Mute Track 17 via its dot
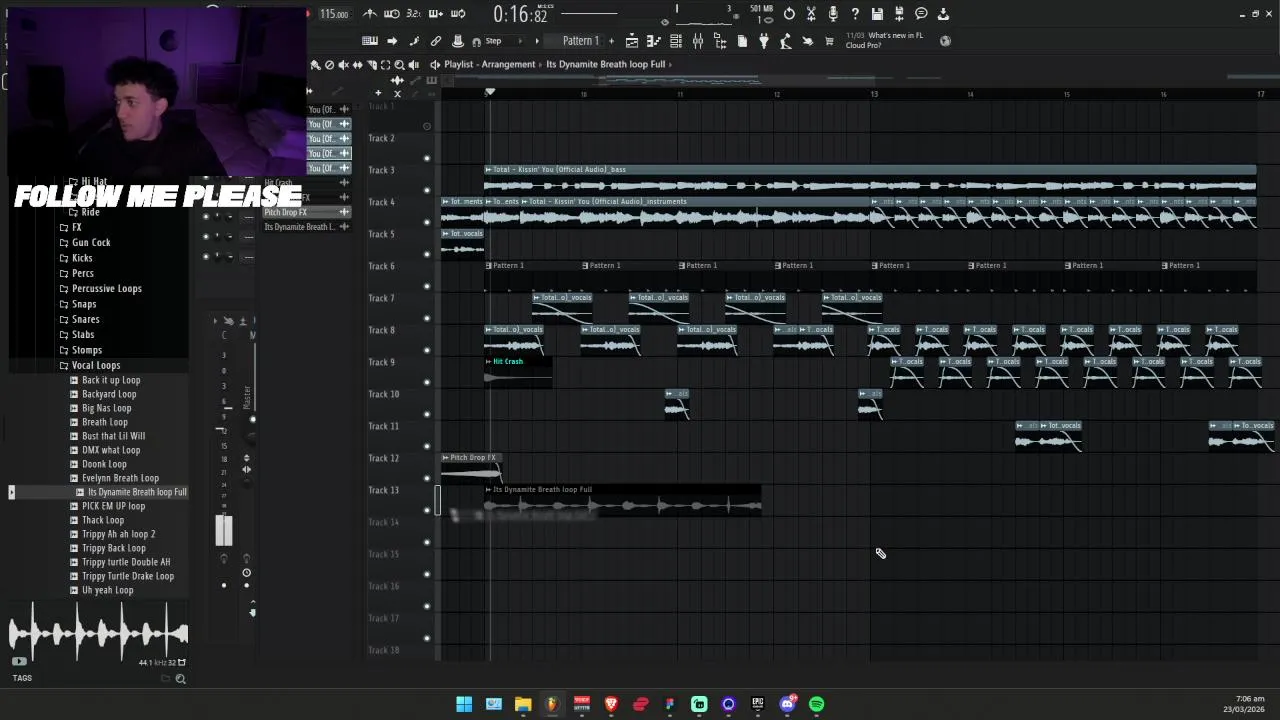This screenshot has width=1280, height=720. (427, 638)
